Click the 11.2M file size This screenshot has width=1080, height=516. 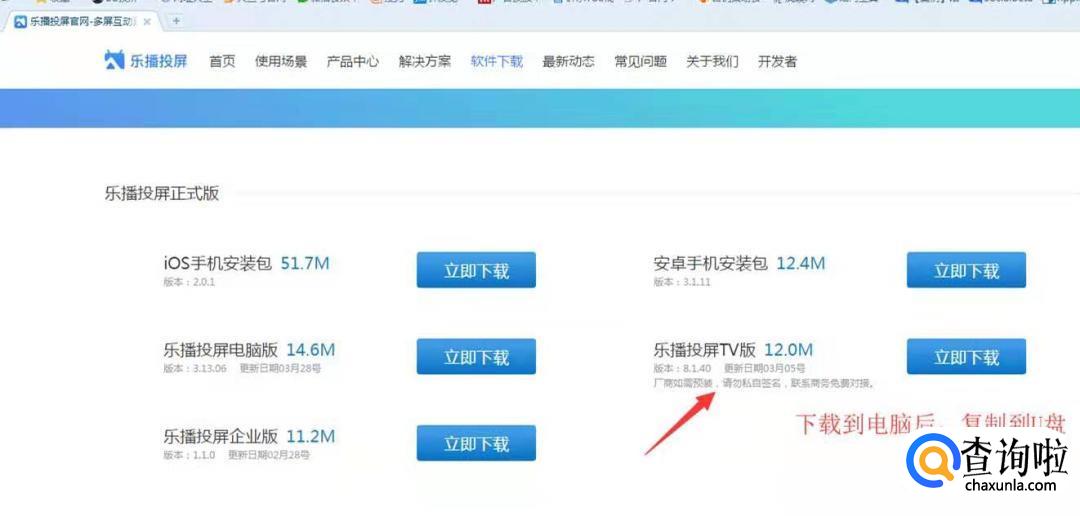coord(311,436)
